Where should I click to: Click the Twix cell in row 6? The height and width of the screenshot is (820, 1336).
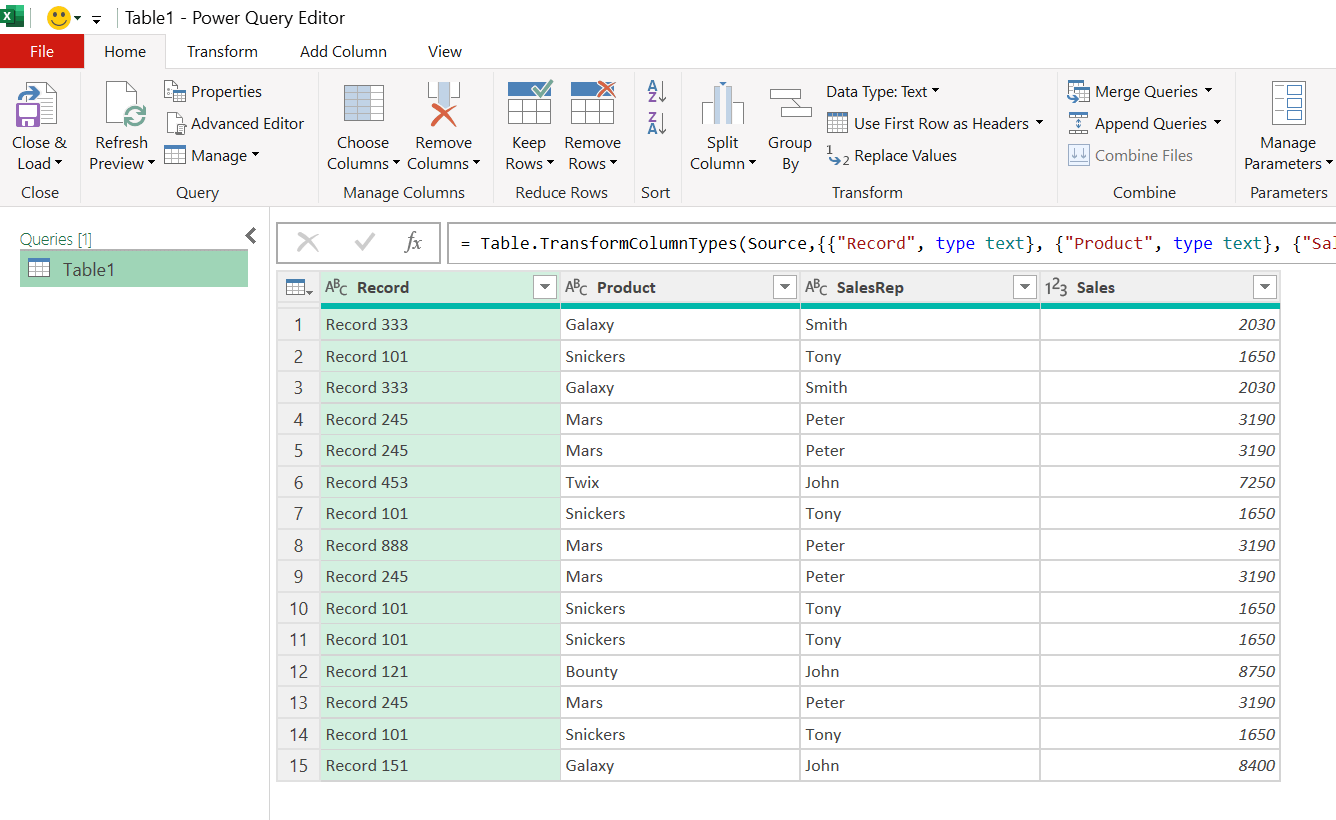click(x=680, y=482)
